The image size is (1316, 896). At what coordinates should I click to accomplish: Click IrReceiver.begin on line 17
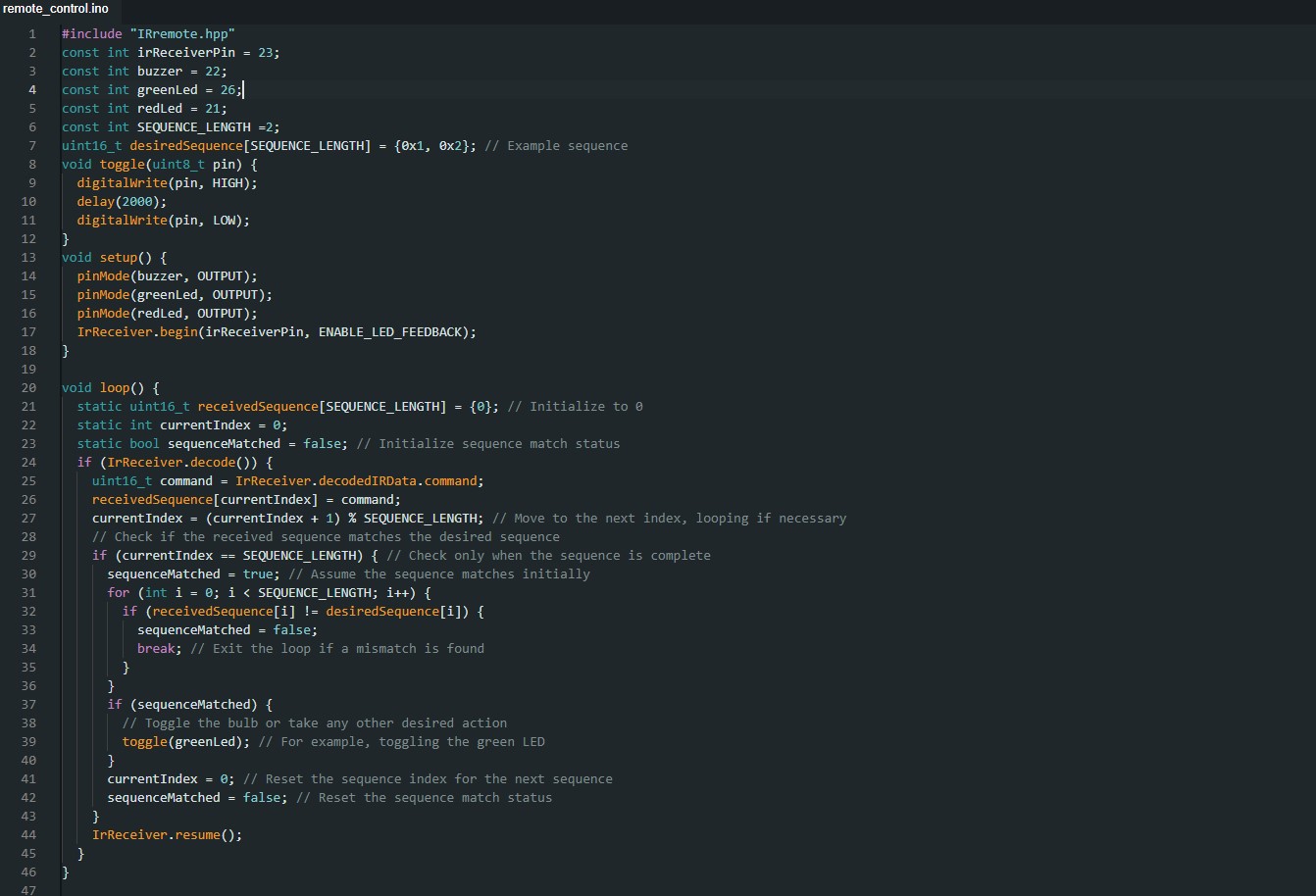tap(137, 331)
